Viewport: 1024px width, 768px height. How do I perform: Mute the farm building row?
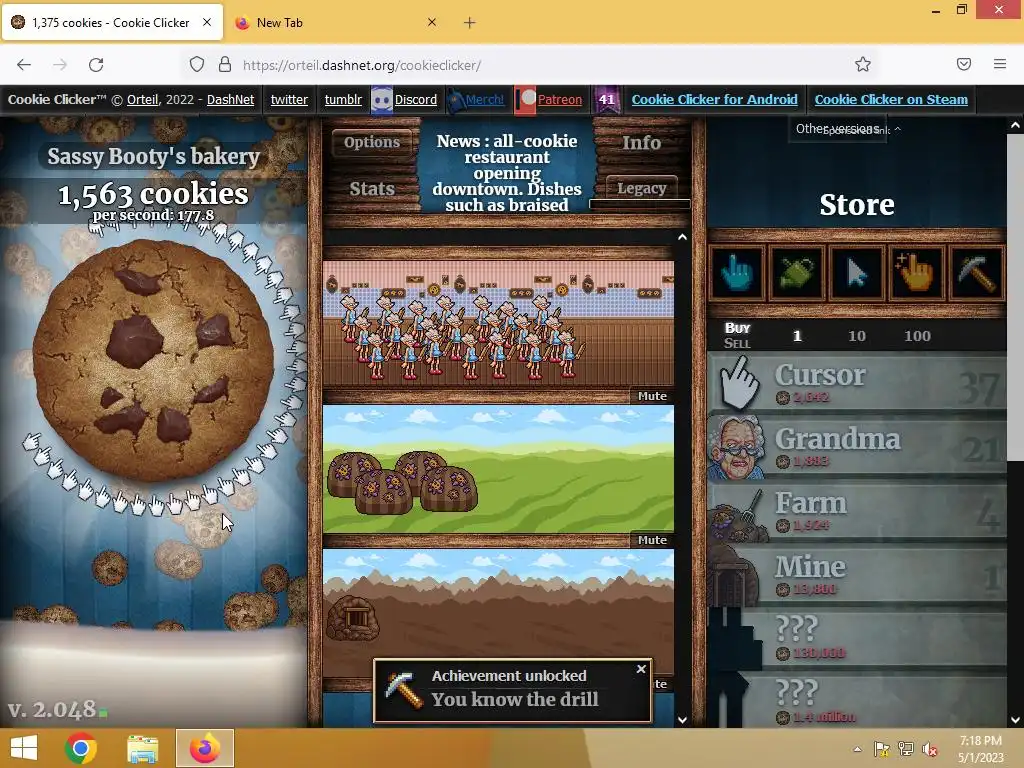(652, 540)
